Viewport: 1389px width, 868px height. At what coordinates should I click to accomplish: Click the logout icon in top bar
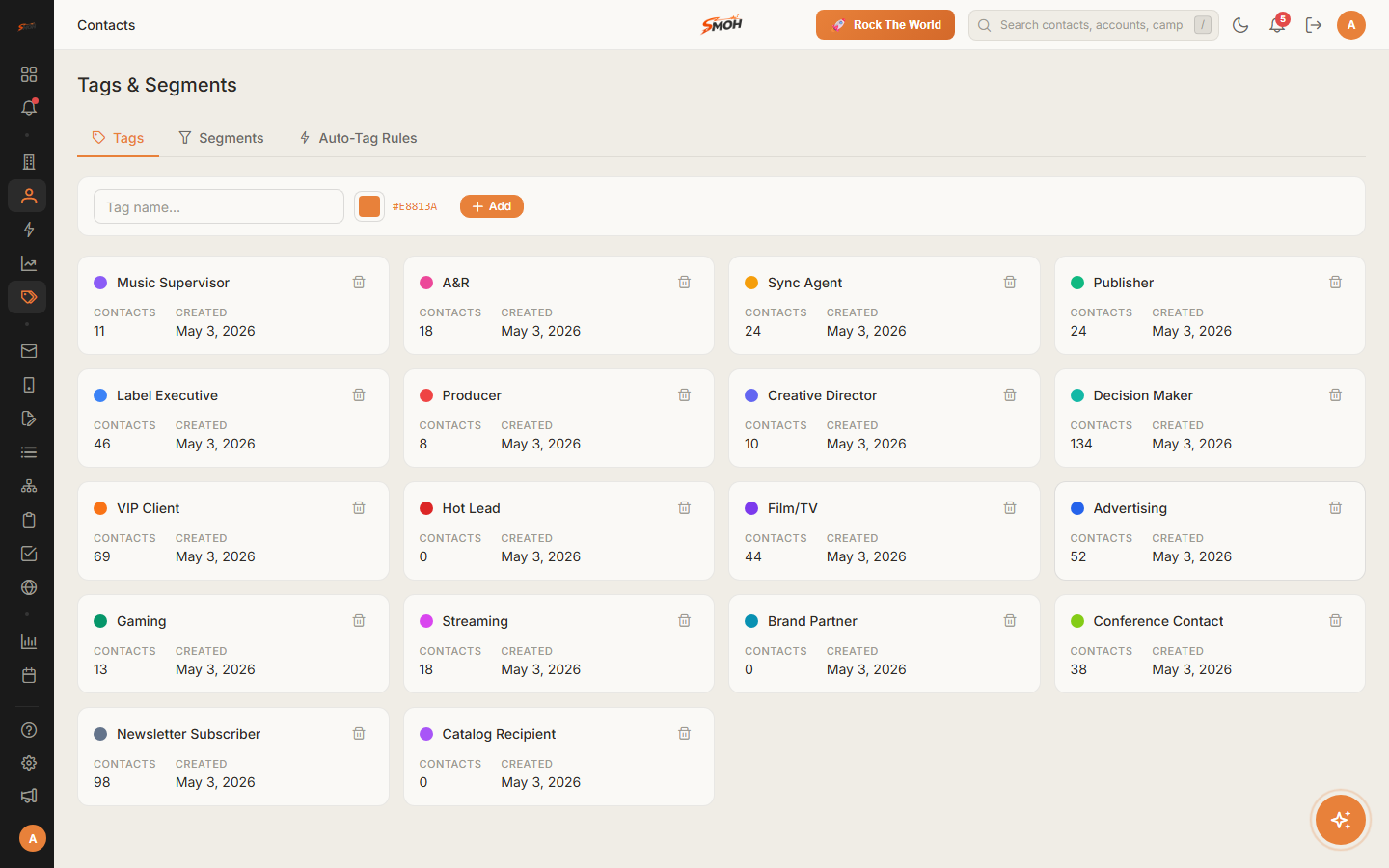tap(1314, 25)
